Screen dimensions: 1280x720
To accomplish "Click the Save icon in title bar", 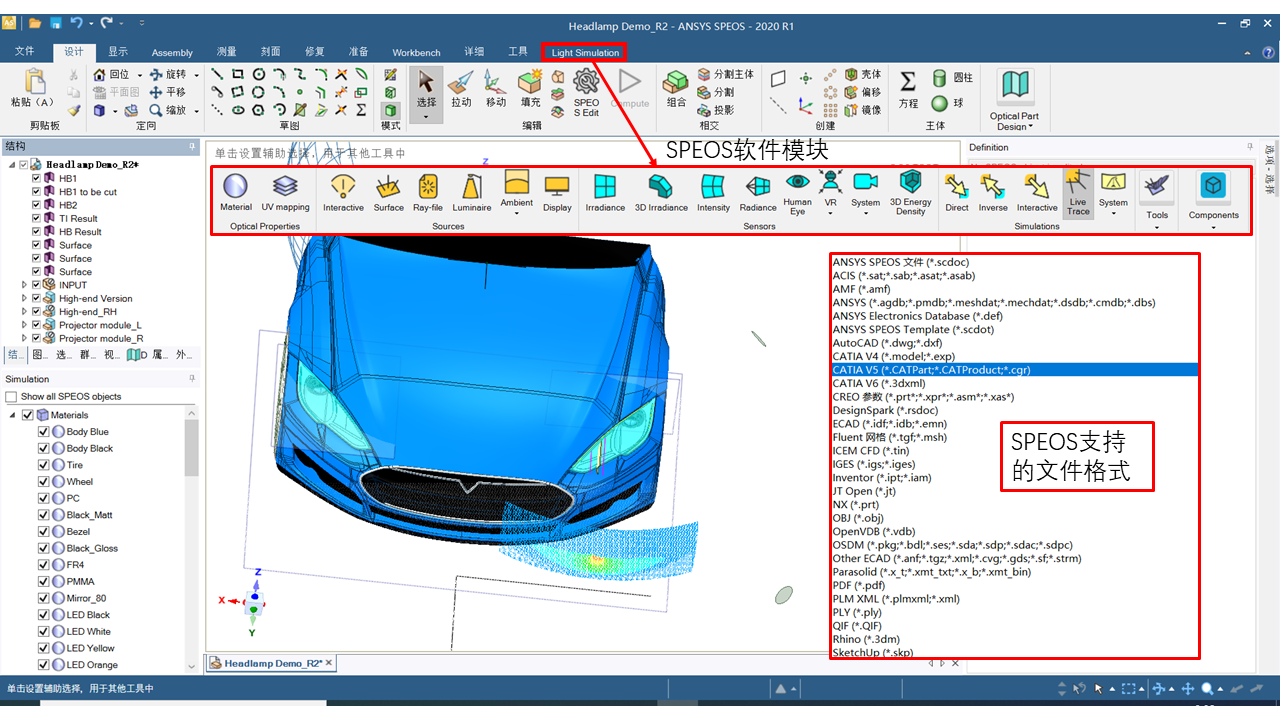I will pyautogui.click(x=56, y=22).
